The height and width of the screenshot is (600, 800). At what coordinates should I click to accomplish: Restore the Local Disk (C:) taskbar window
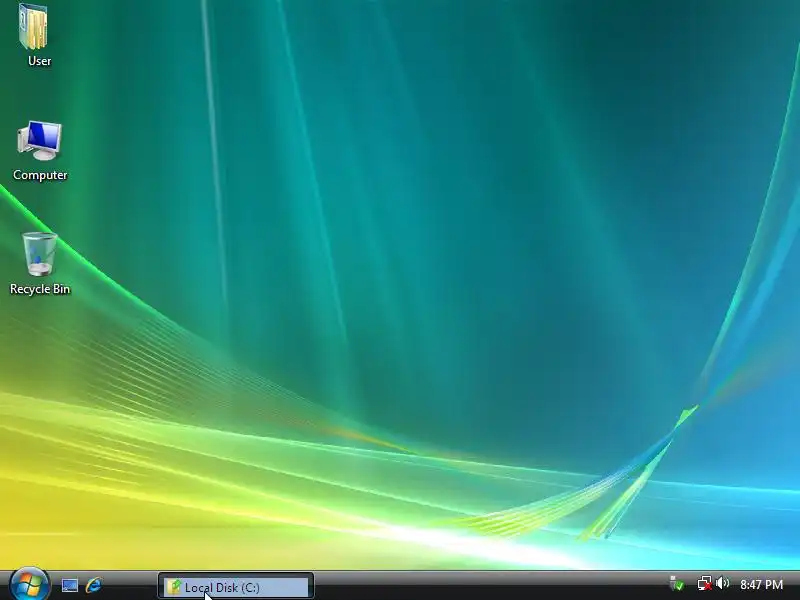pyautogui.click(x=236, y=587)
